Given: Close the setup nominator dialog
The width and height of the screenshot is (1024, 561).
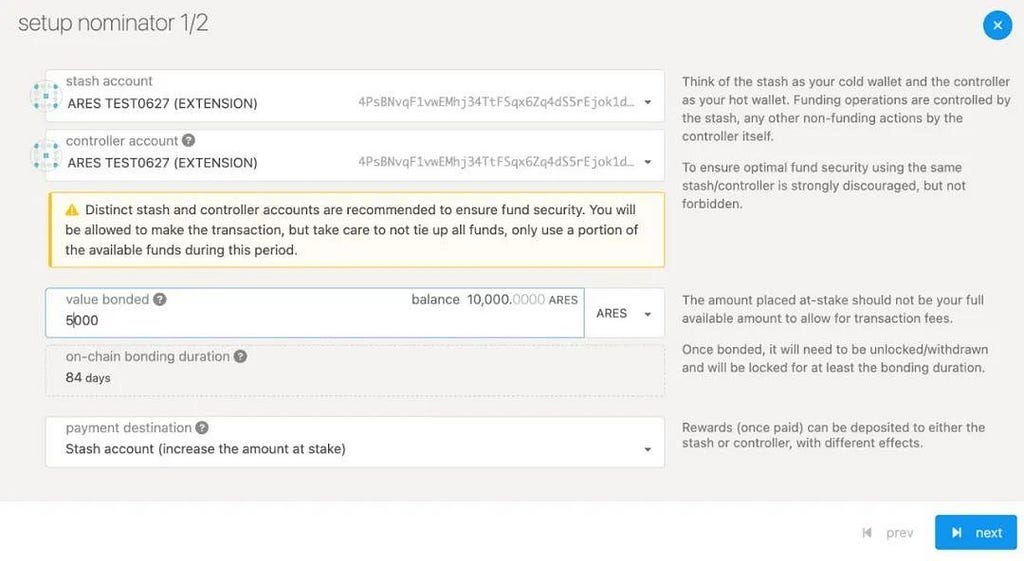Looking at the screenshot, I should tap(997, 25).
